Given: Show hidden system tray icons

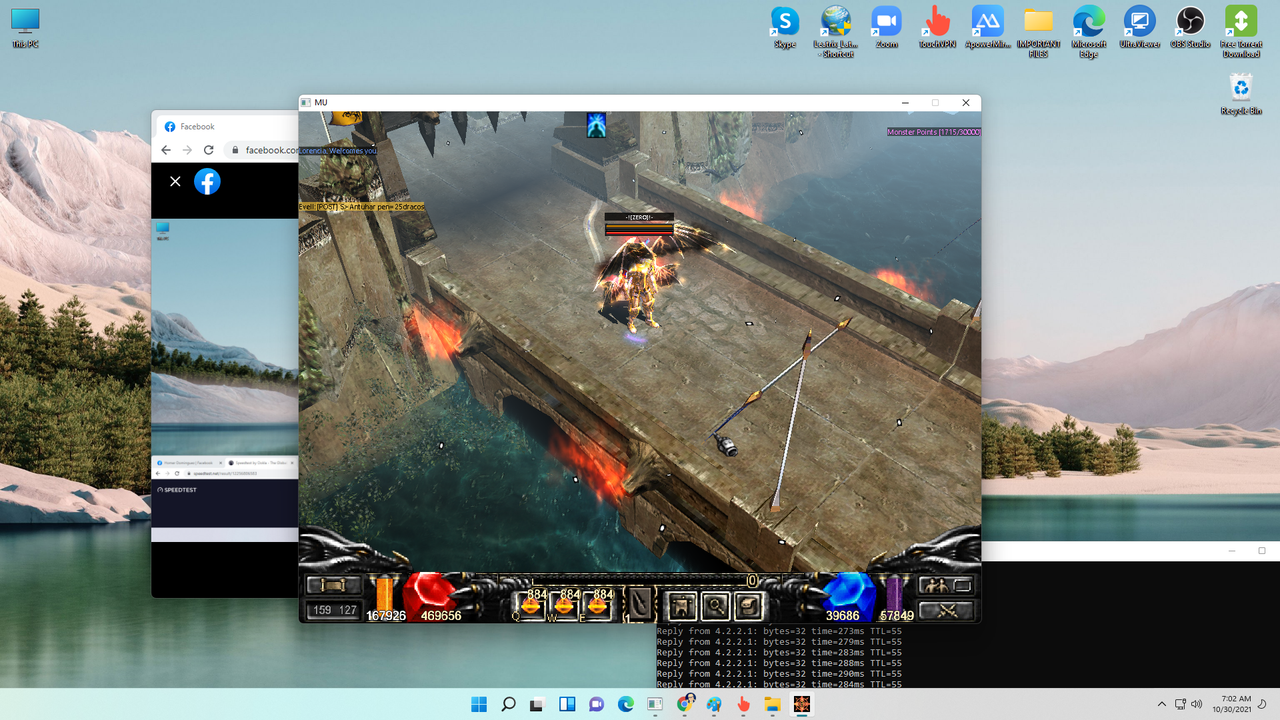Looking at the screenshot, I should point(1161,704).
